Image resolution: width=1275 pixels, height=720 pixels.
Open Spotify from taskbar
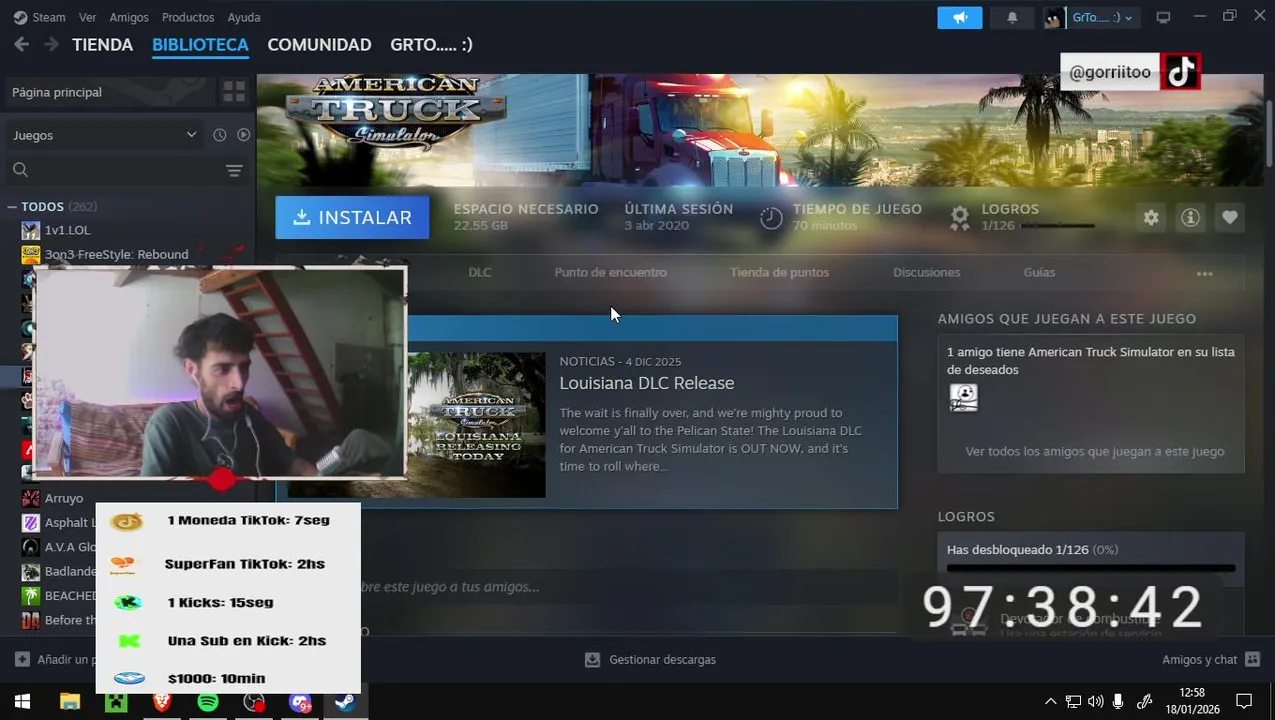point(208,702)
